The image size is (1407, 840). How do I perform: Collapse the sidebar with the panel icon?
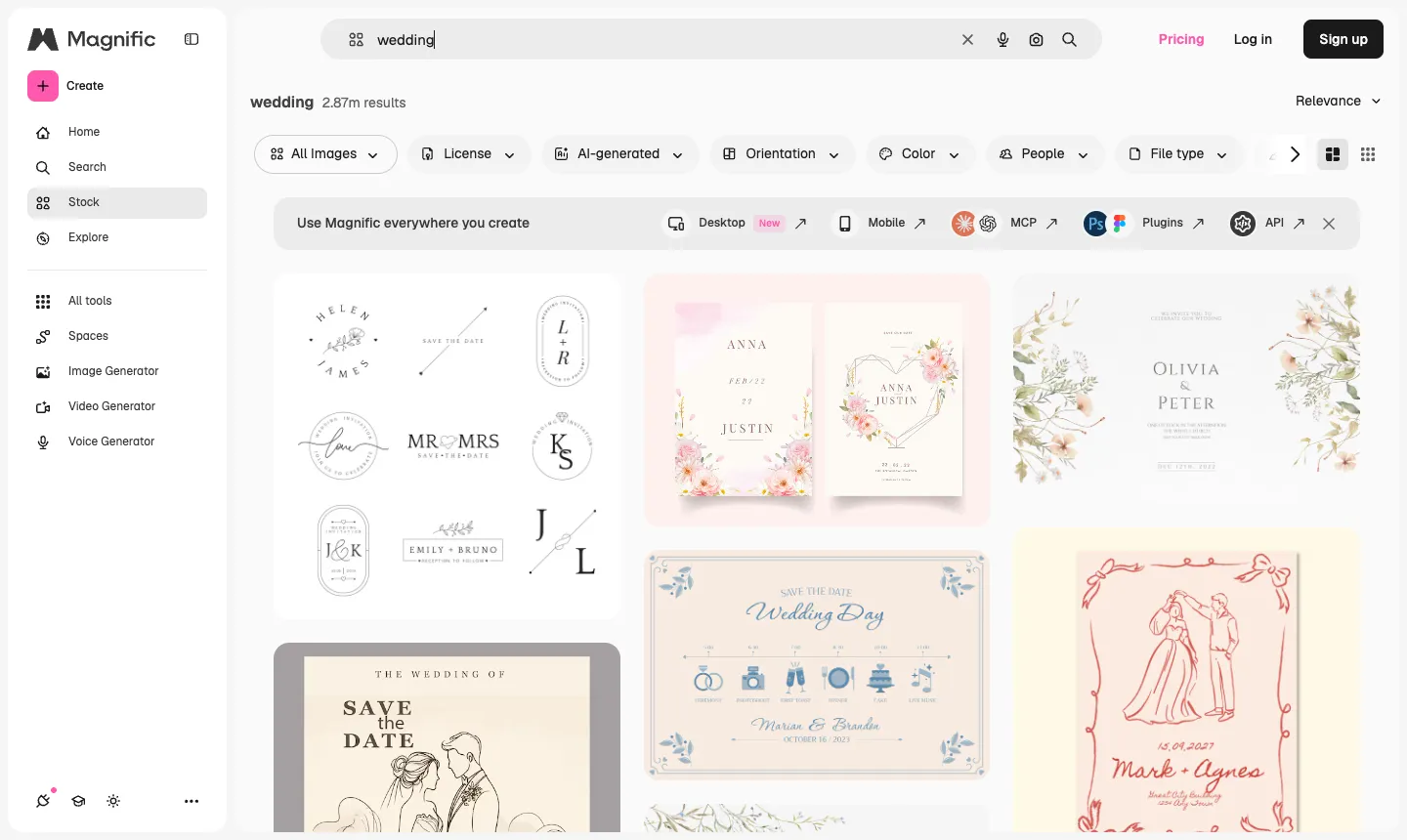(x=192, y=39)
